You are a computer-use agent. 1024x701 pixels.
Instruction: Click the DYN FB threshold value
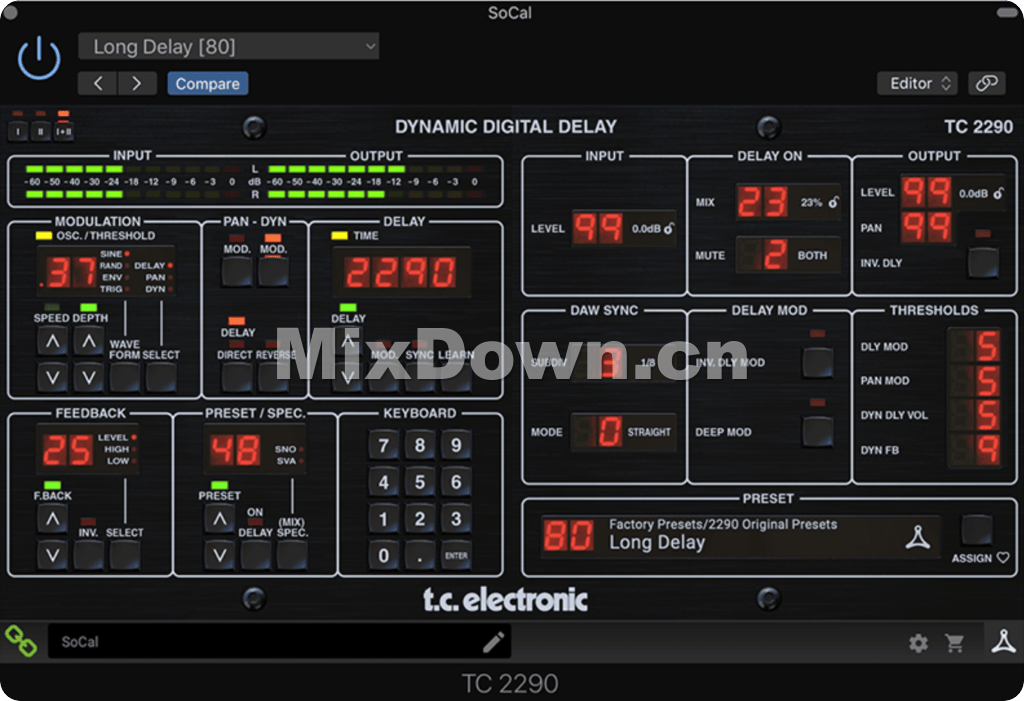click(974, 449)
